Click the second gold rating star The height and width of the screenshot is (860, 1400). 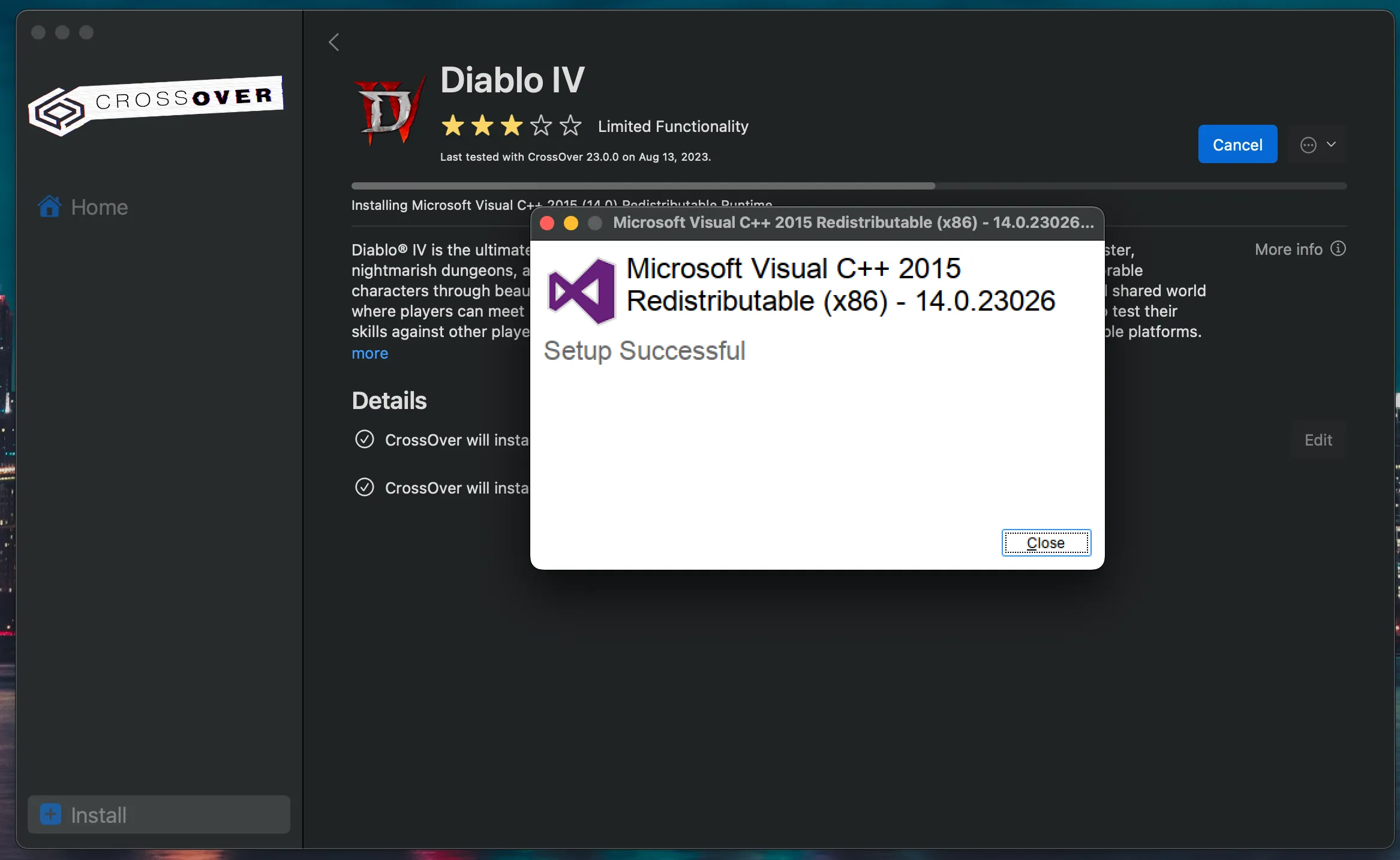click(482, 126)
